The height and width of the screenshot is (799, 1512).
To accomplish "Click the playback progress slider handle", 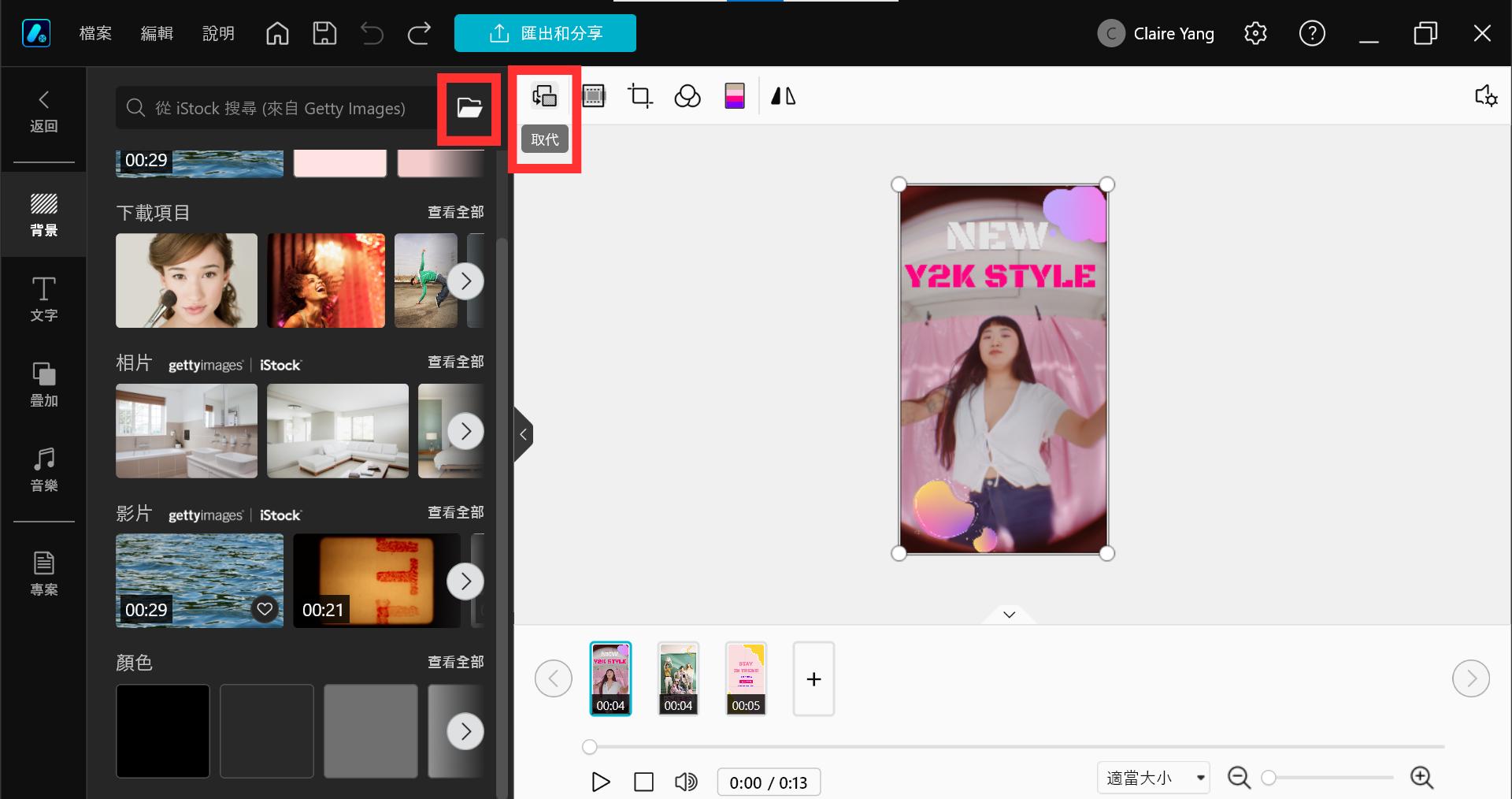I will (590, 746).
